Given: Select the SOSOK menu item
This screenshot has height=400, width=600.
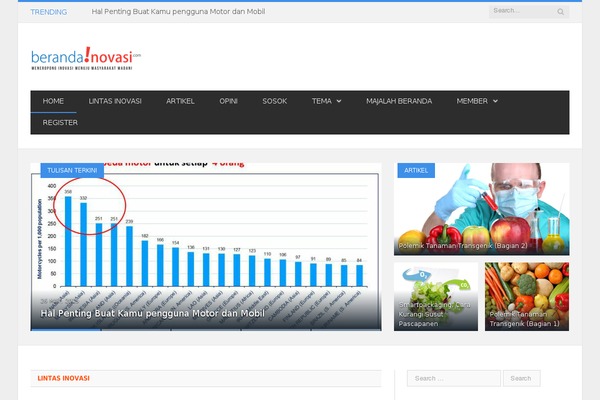Looking at the screenshot, I should coord(274,101).
